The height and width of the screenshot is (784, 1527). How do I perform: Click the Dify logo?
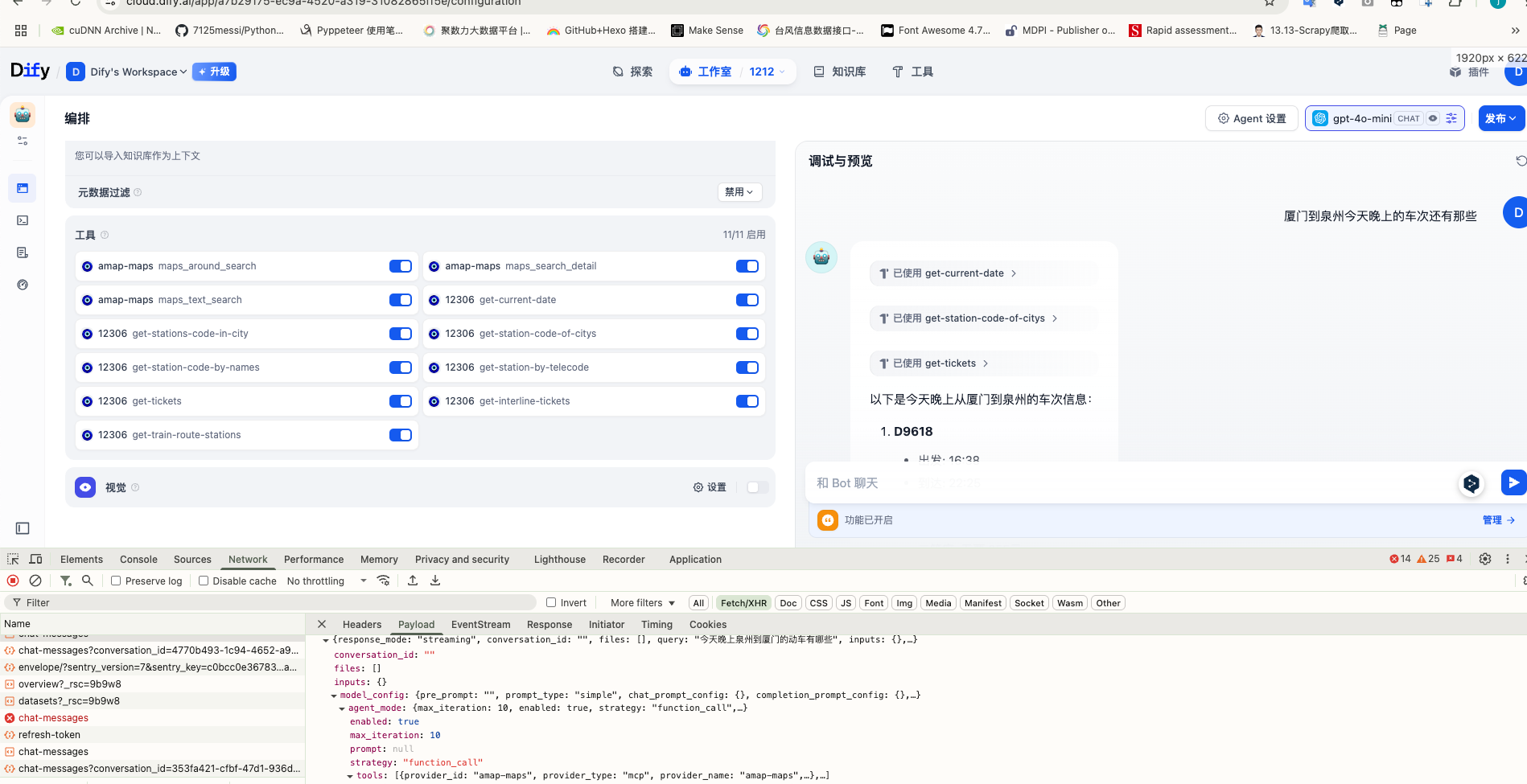[x=30, y=71]
